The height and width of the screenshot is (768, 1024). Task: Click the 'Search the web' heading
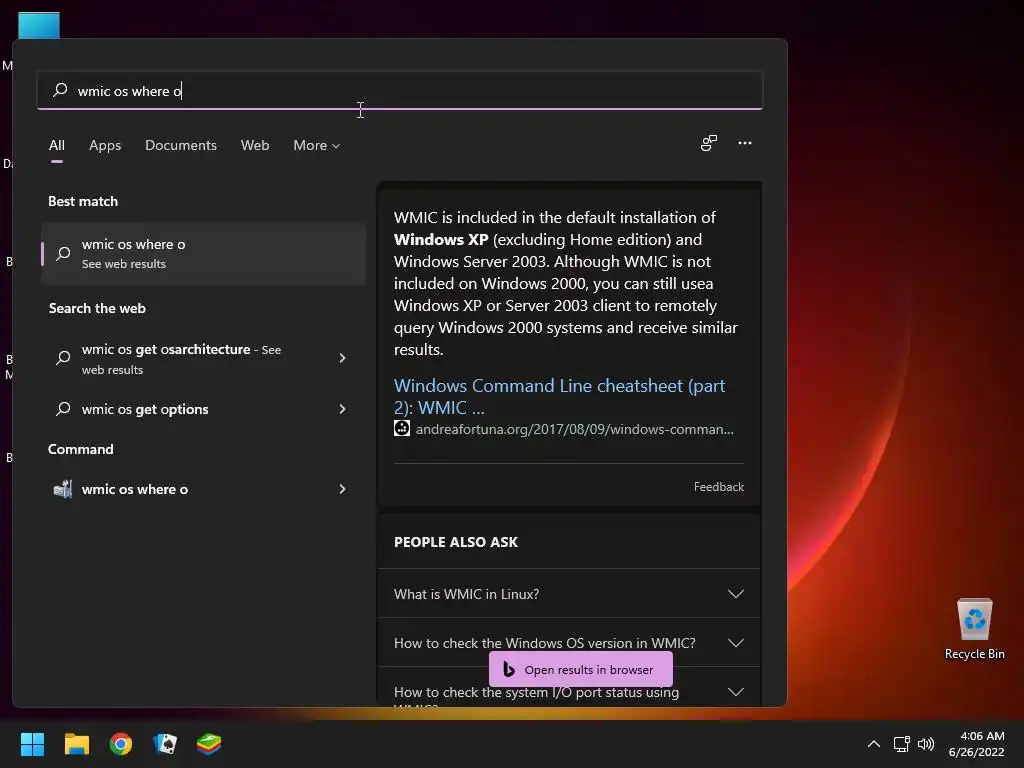pos(97,308)
